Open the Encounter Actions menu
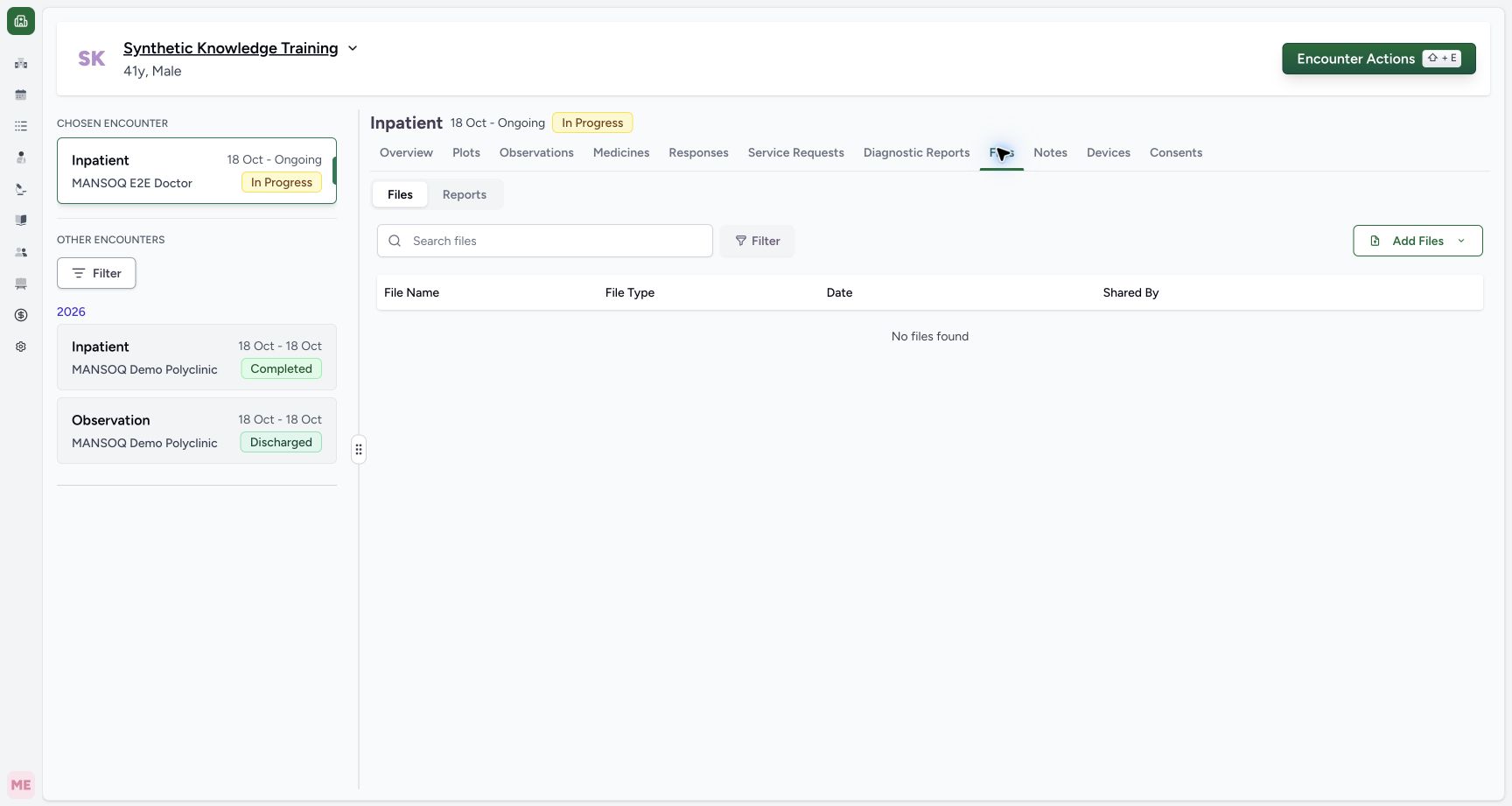 (1379, 59)
